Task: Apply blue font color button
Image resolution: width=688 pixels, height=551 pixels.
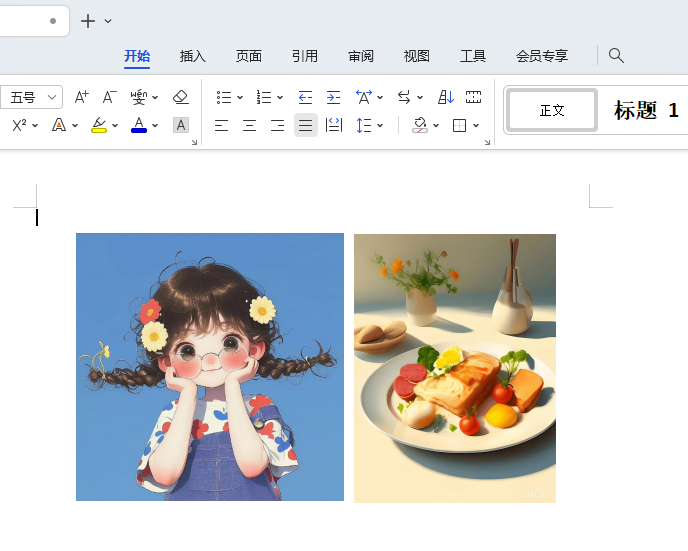Action: (x=139, y=125)
